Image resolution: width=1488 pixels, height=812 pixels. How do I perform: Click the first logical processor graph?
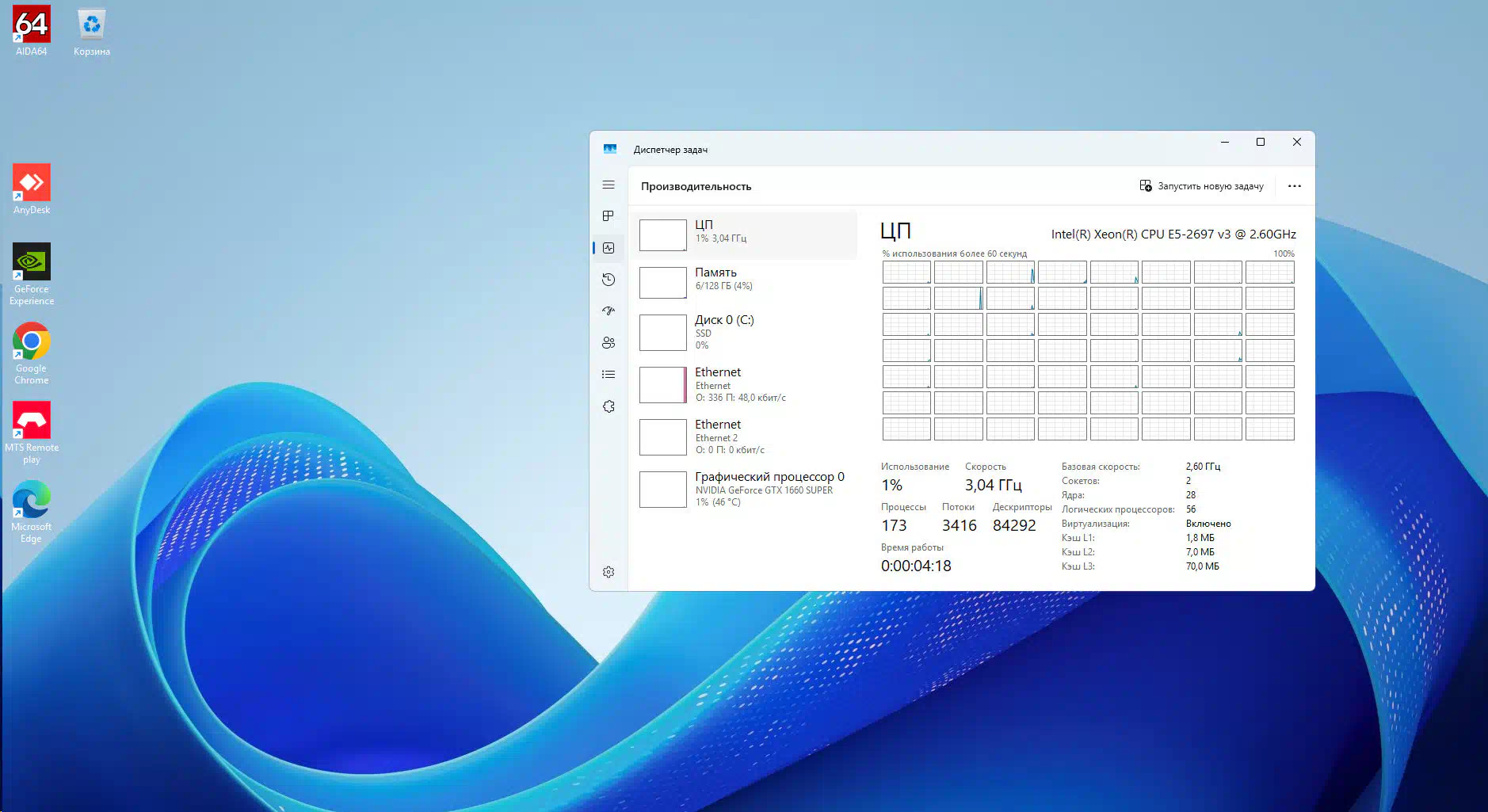click(x=906, y=273)
